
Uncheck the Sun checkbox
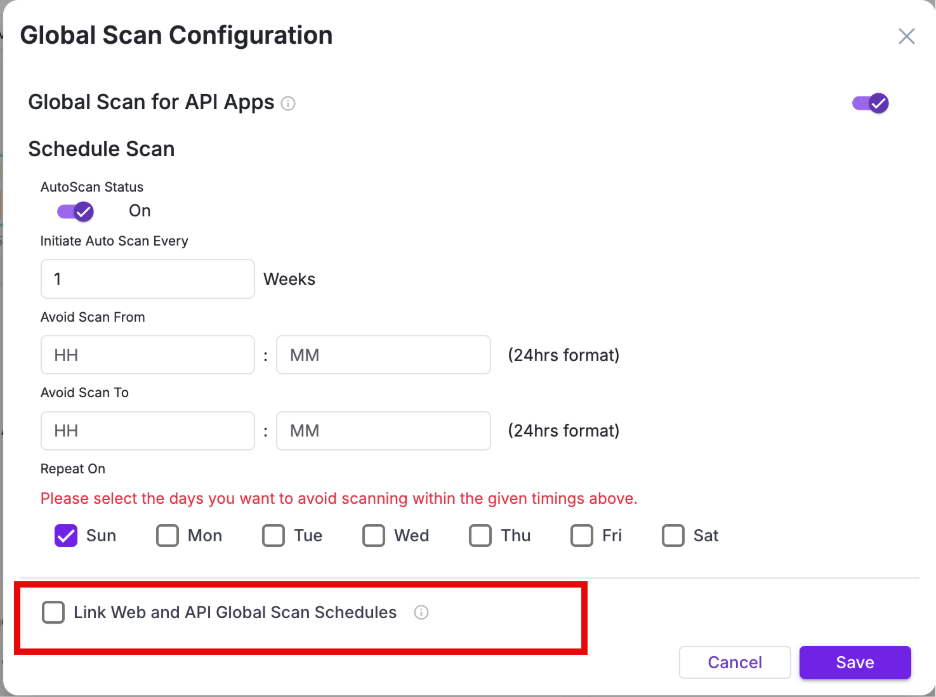coord(66,536)
